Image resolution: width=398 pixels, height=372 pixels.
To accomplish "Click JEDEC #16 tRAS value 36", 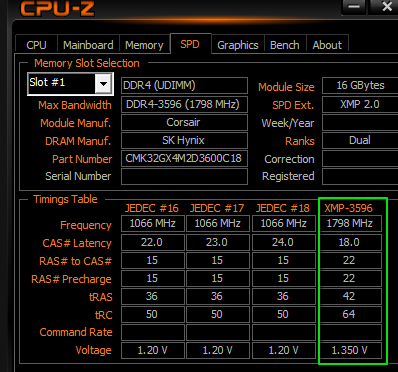I will tap(153, 296).
